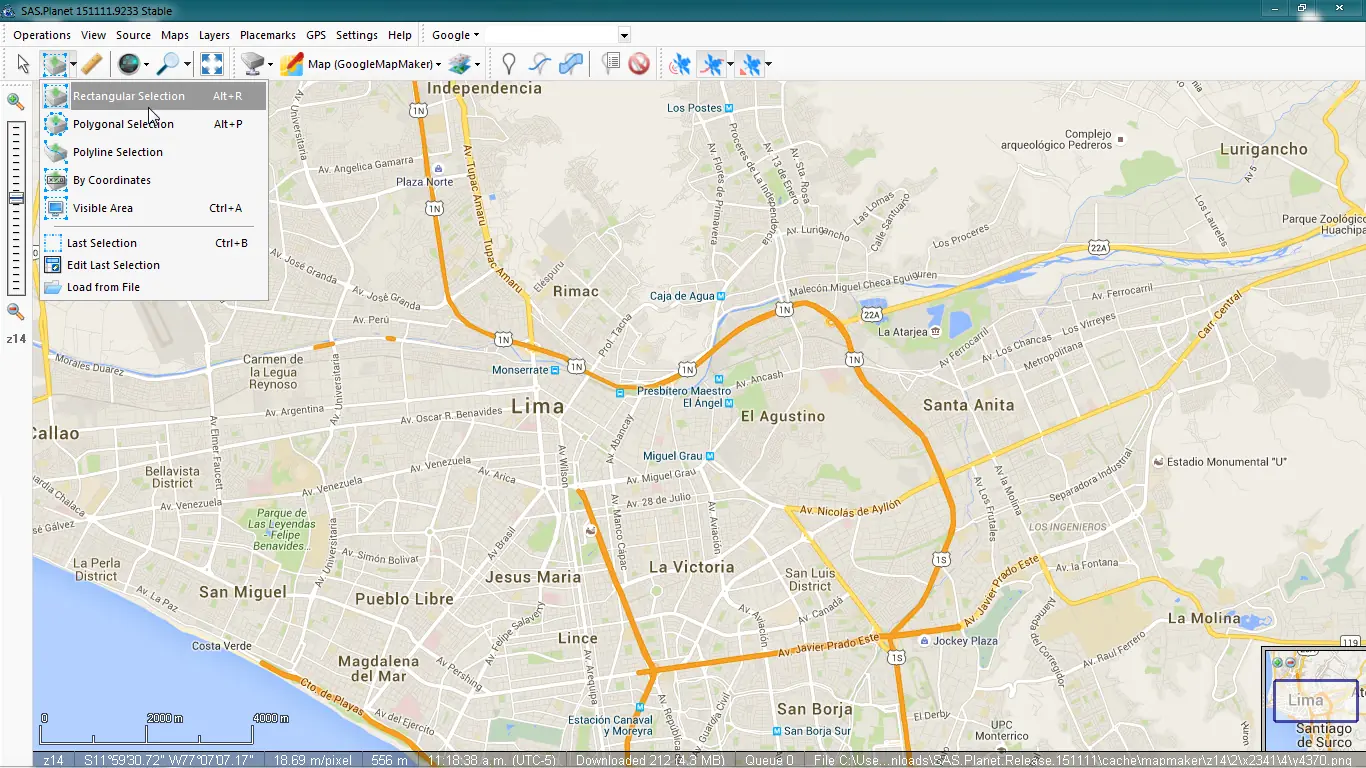
Task: Choose Edit Last Selection entry
Action: (154, 265)
